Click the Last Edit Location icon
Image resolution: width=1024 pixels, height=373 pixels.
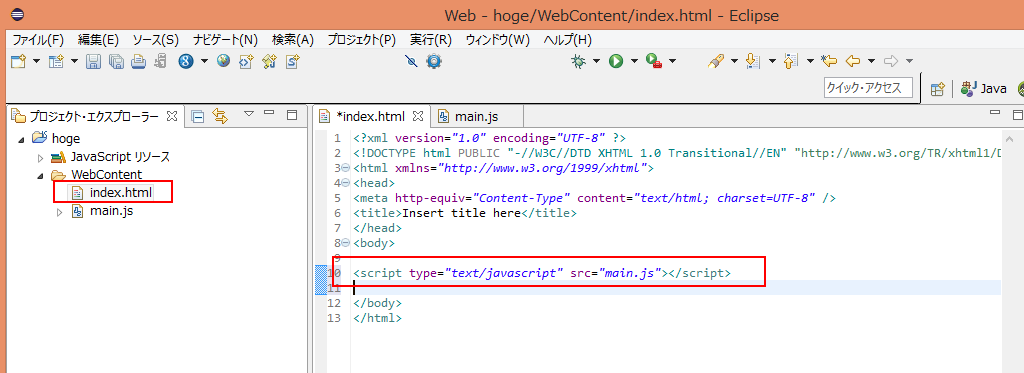pos(829,61)
